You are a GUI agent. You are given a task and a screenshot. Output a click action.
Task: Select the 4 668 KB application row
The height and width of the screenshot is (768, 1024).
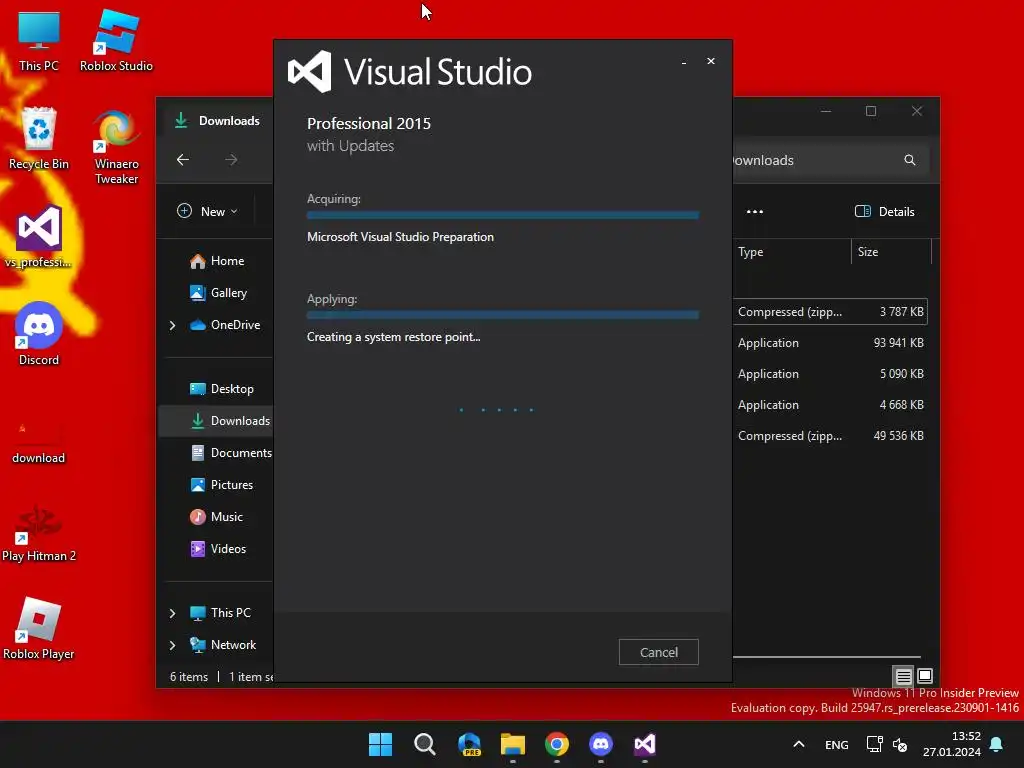[x=830, y=404]
